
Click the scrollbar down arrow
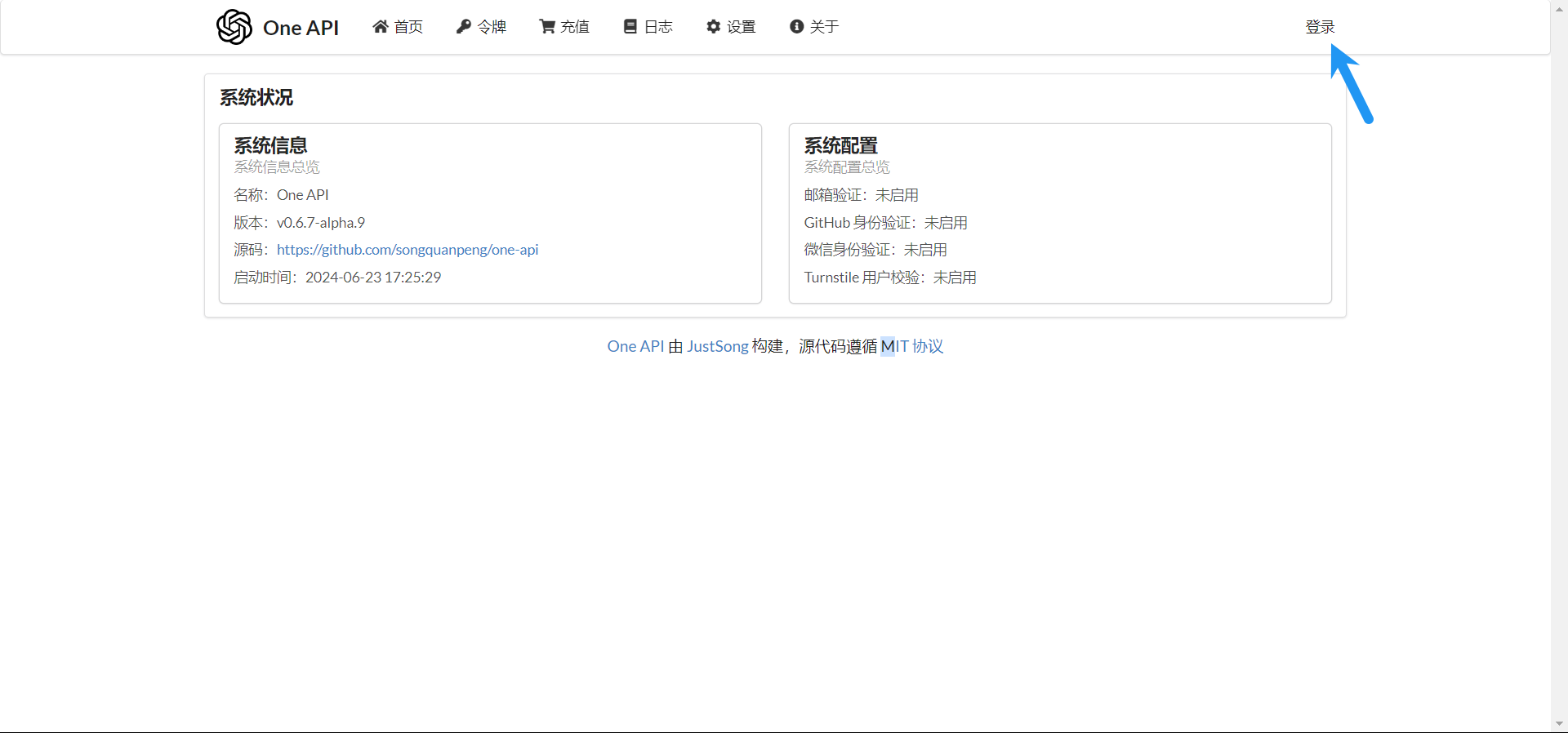(x=1559, y=724)
